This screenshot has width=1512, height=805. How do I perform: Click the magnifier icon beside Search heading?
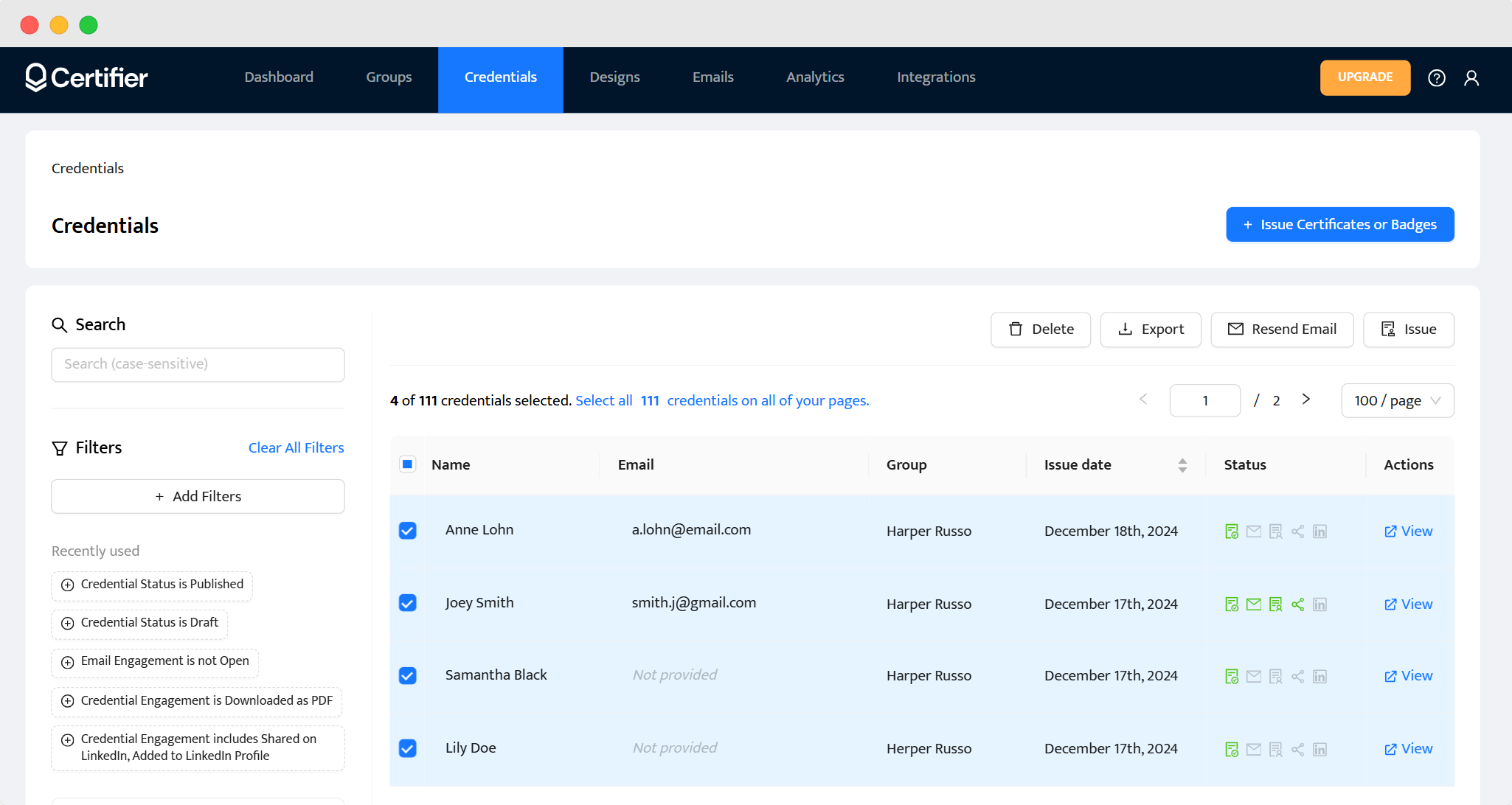click(59, 325)
